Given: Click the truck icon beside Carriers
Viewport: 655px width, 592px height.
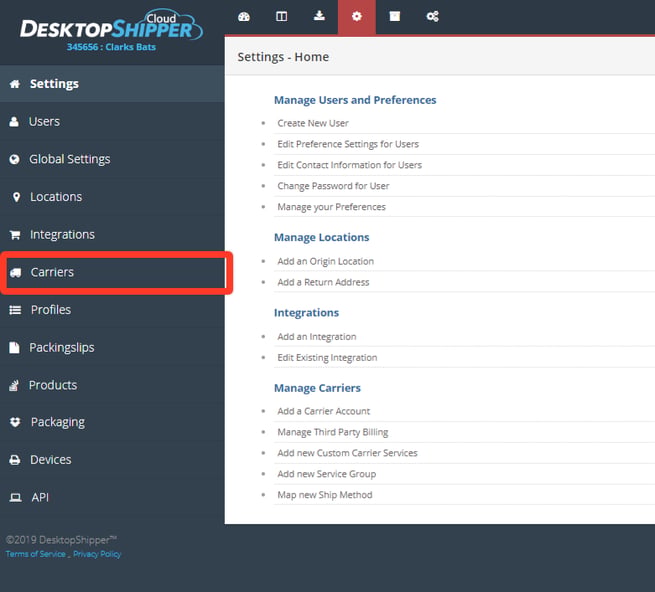Looking at the screenshot, I should (15, 273).
